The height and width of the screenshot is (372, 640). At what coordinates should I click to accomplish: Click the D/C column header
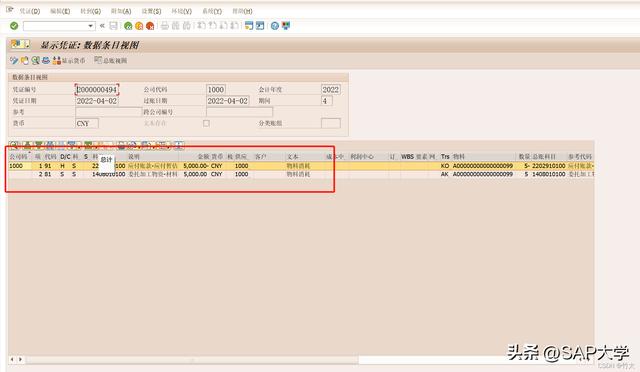click(x=65, y=156)
